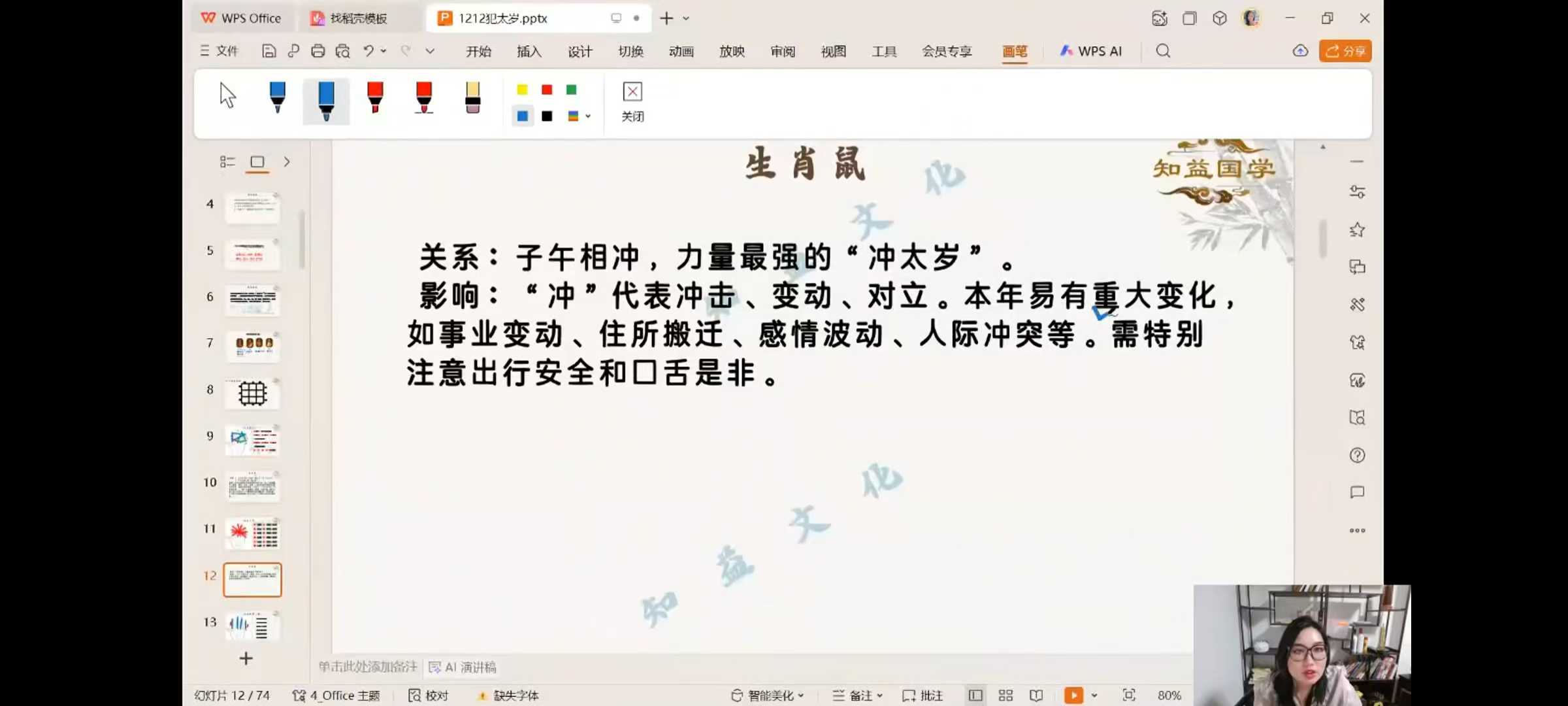
Task: Close the pen toolbar with 关闭 button
Action: (632, 101)
